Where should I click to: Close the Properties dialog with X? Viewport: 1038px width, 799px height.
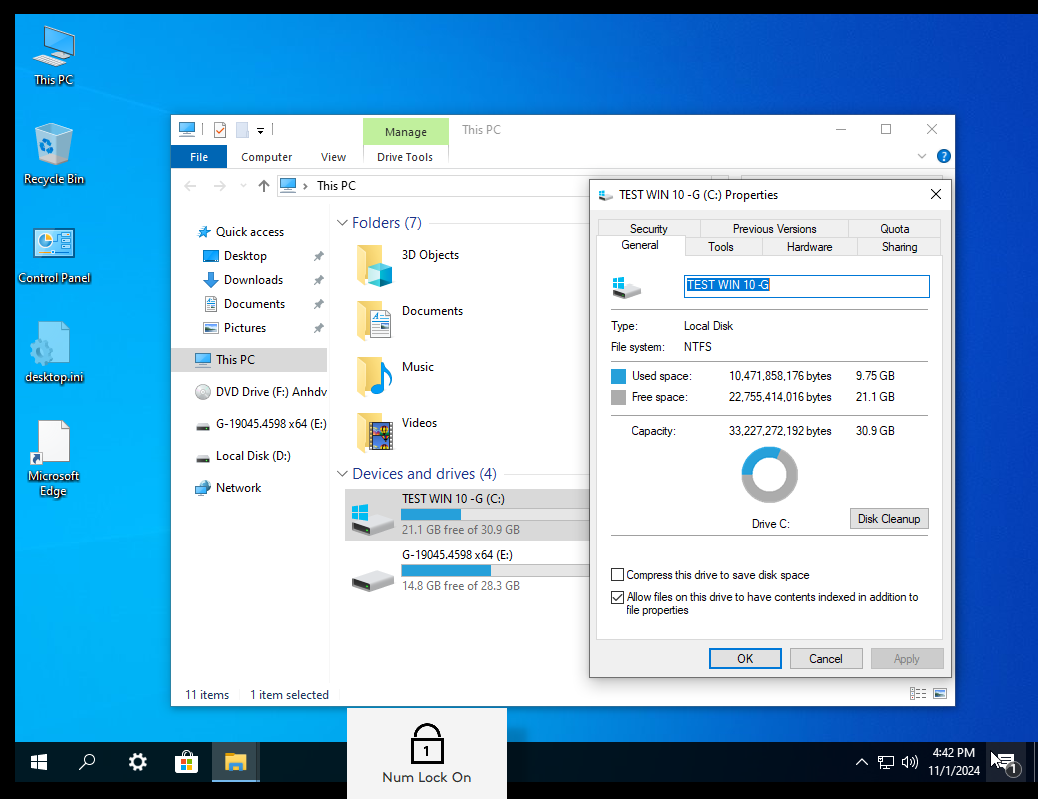935,195
